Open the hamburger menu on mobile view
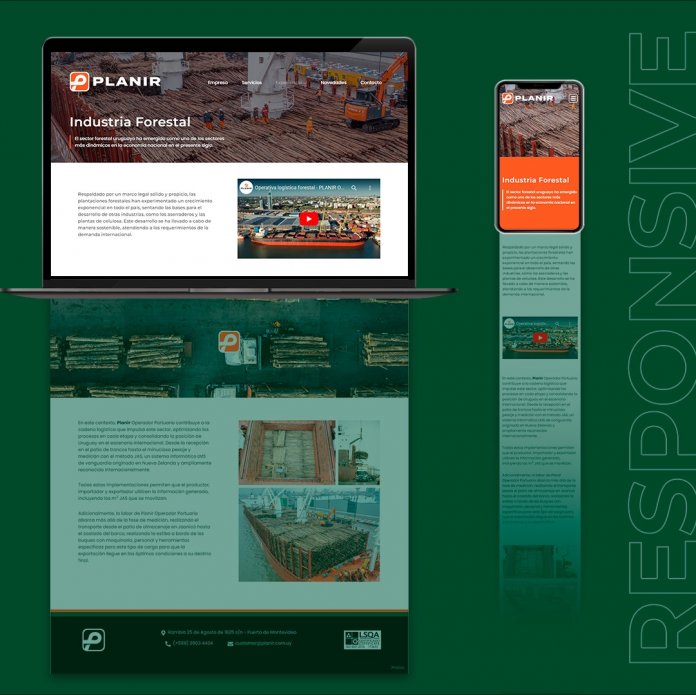Image resolution: width=696 pixels, height=695 pixels. [x=573, y=98]
